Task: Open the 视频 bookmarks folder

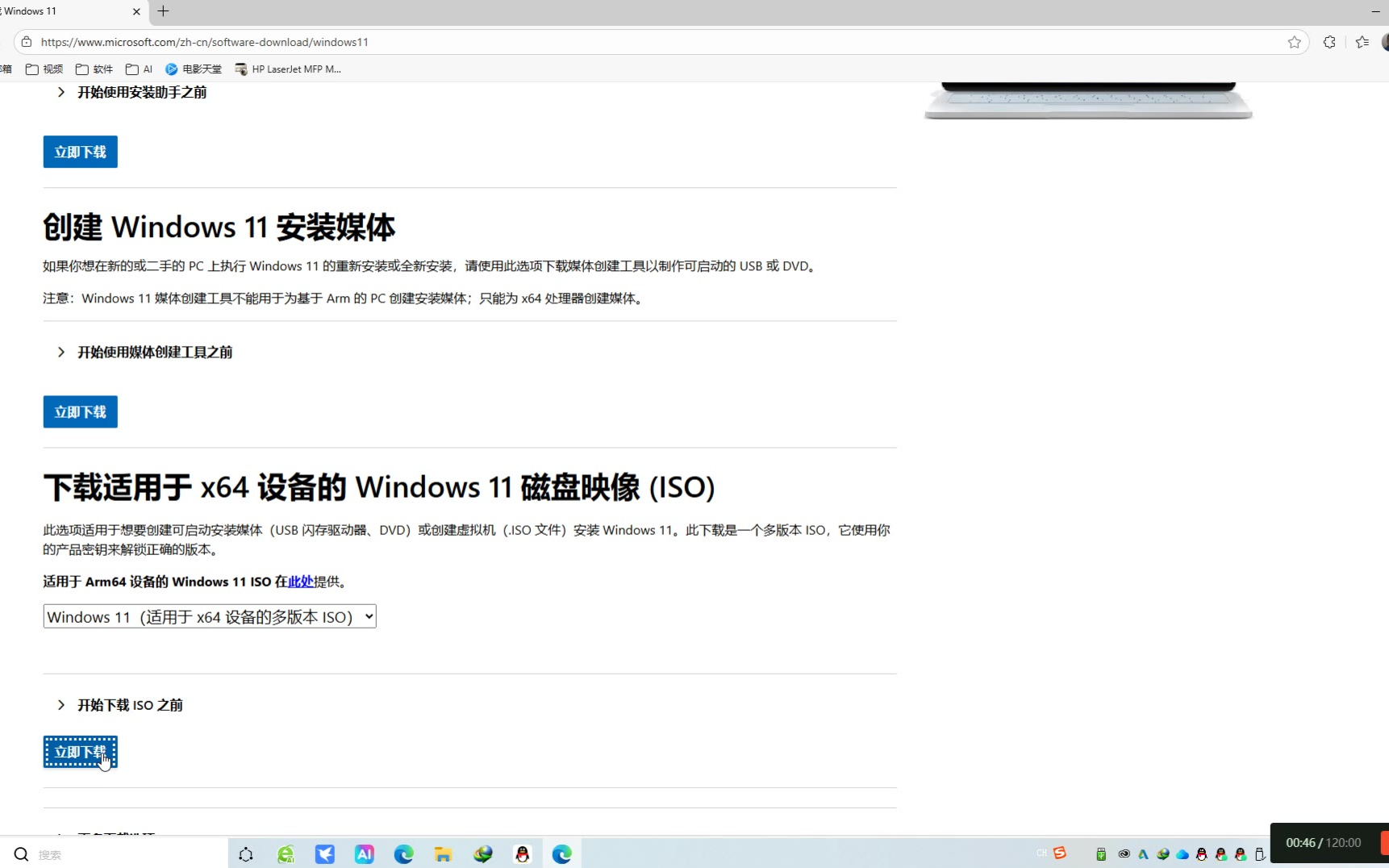Action: (x=44, y=69)
